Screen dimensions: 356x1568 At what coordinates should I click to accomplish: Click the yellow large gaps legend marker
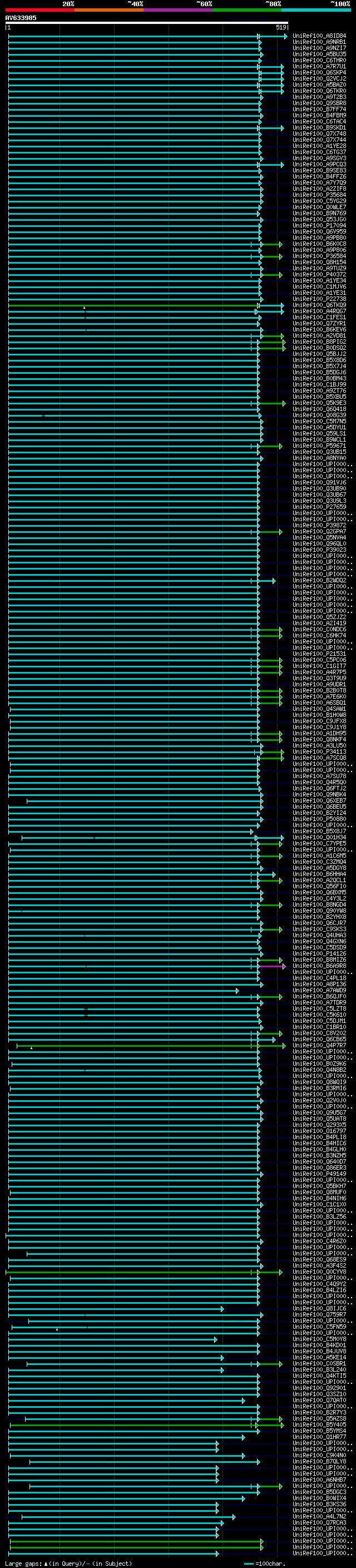click(46, 1563)
